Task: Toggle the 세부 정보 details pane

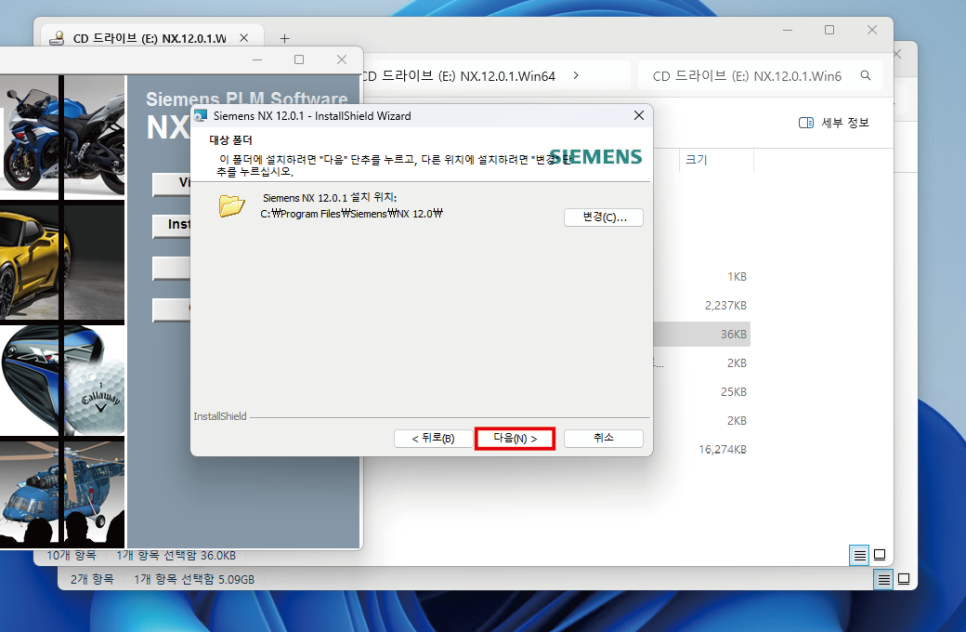Action: click(x=834, y=123)
